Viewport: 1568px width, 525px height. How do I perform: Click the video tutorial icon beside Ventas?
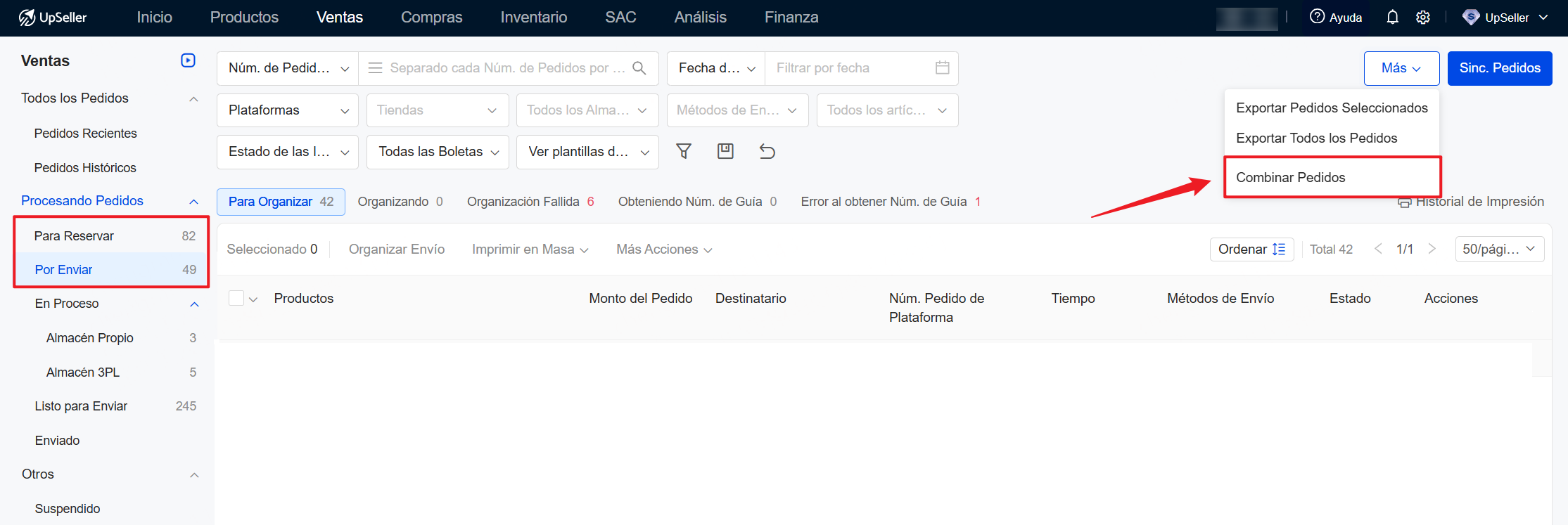coord(188,60)
